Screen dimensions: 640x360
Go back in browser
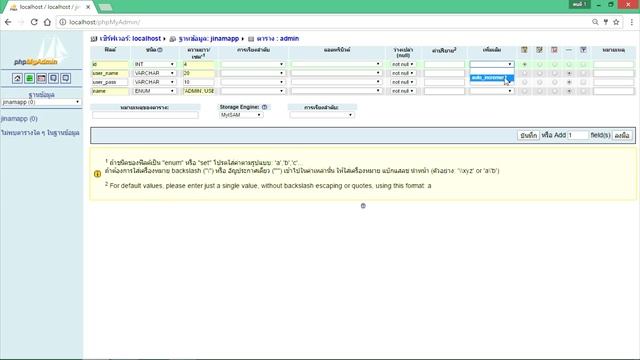click(x=8, y=22)
